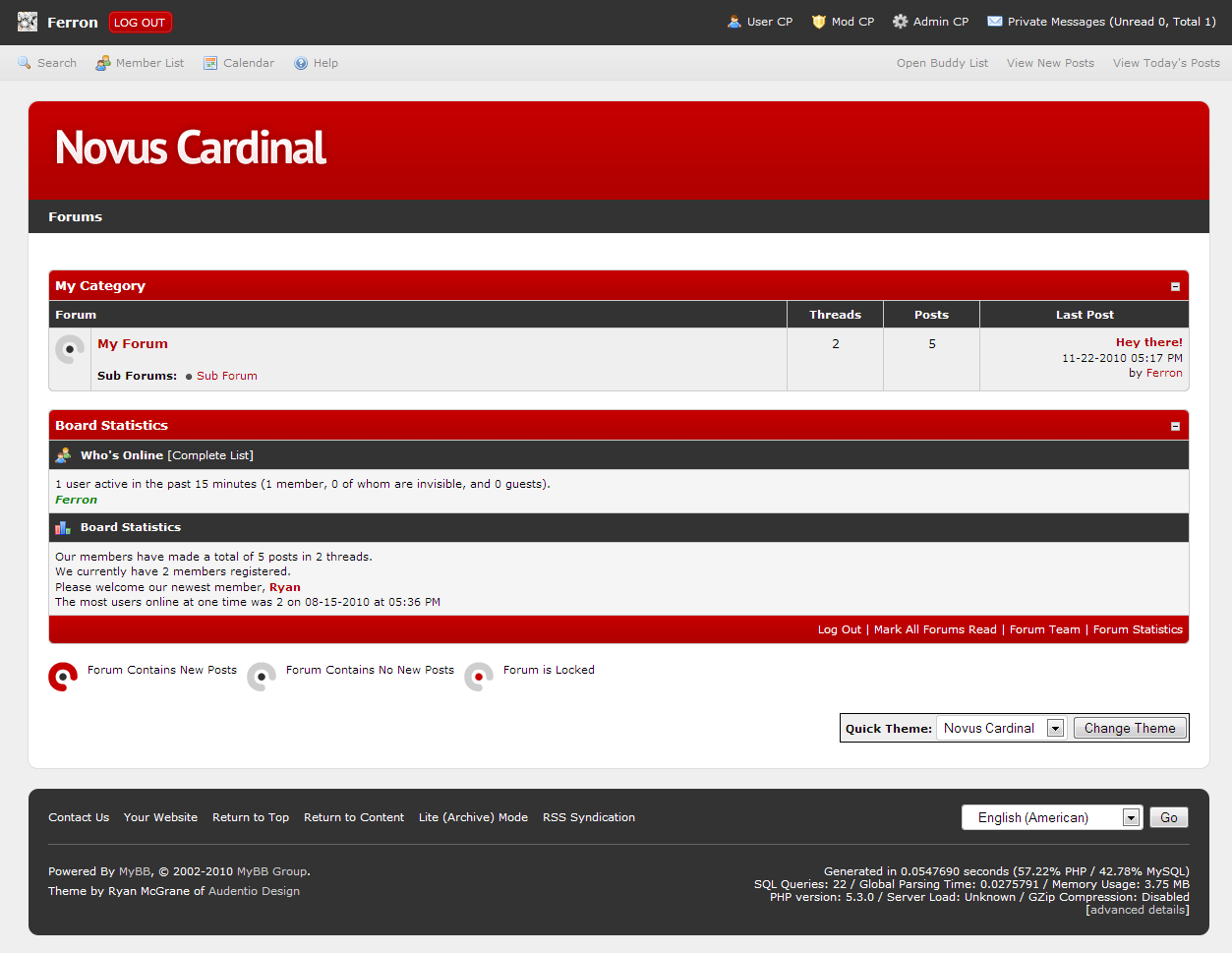1232x953 pixels.
Task: Click the Admin CP gear icon
Action: click(x=900, y=22)
